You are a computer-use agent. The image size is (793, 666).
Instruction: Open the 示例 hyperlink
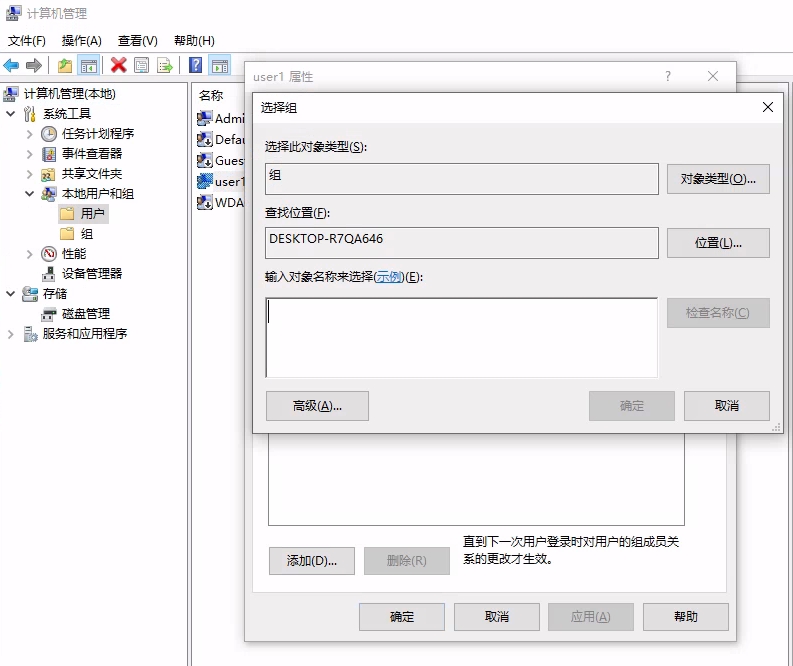click(389, 277)
